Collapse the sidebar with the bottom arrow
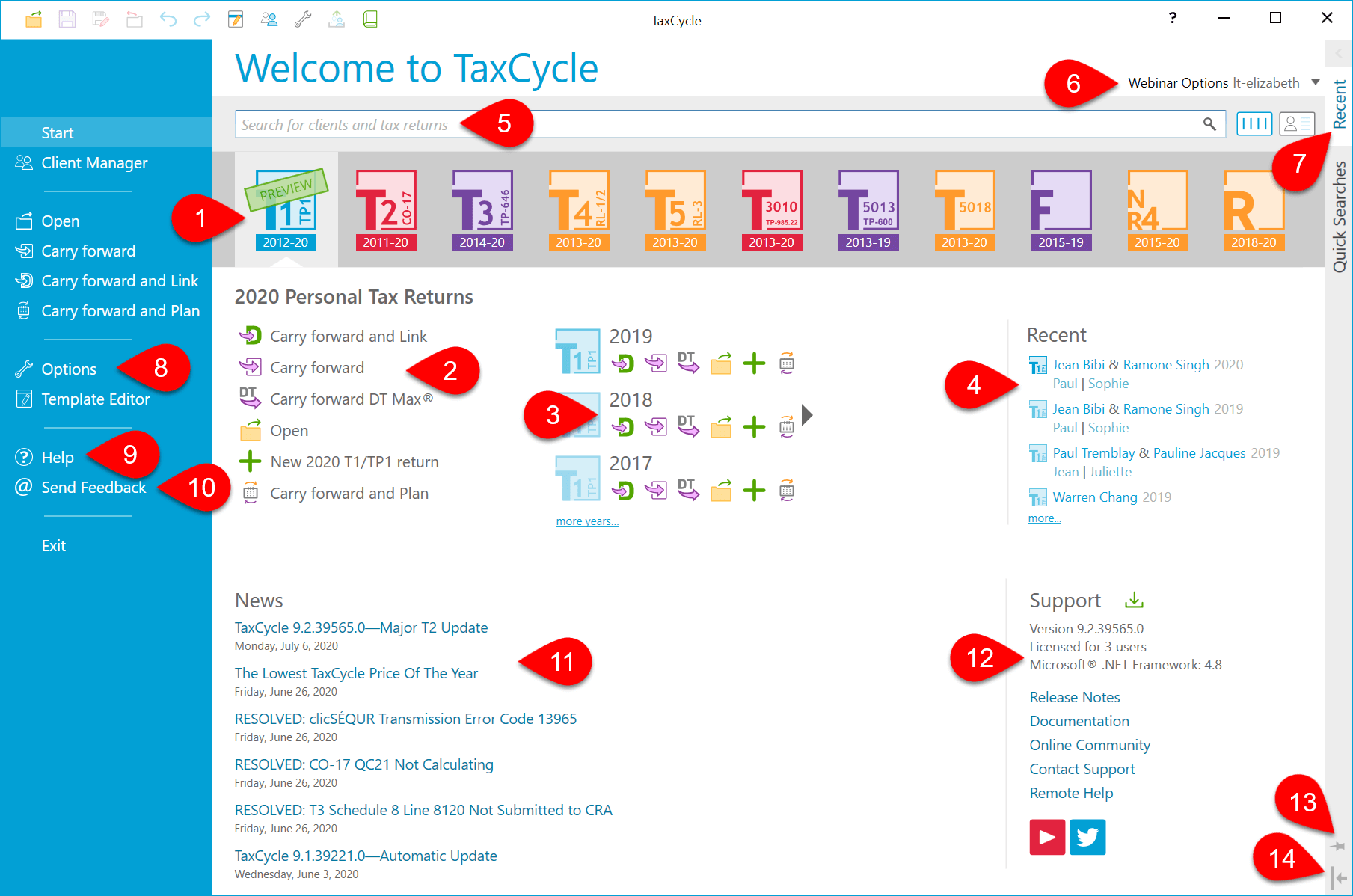 click(x=1339, y=878)
